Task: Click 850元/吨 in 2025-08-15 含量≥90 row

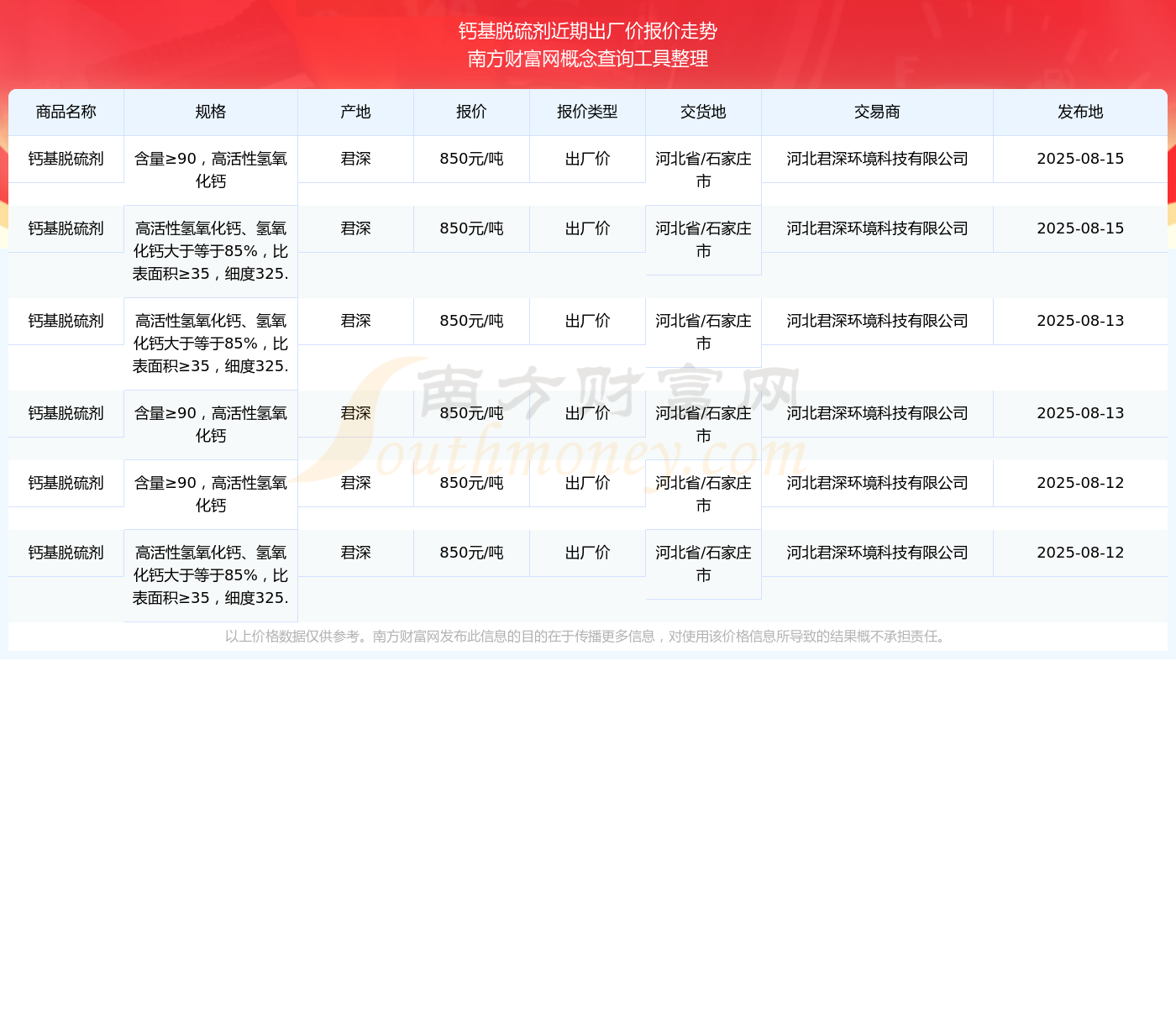Action: point(472,159)
